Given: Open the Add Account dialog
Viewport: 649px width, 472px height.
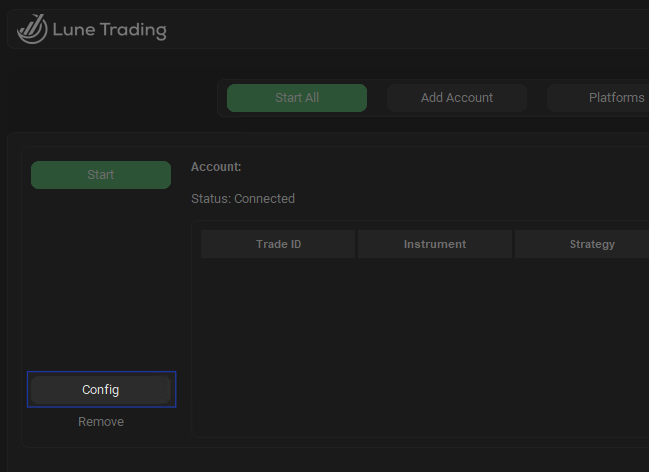Looking at the screenshot, I should click(457, 98).
